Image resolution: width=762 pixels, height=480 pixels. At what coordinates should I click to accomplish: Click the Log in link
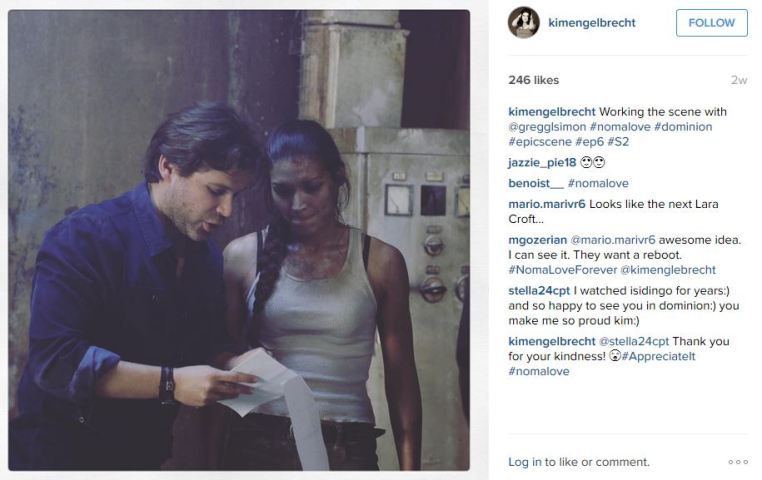tap(525, 462)
